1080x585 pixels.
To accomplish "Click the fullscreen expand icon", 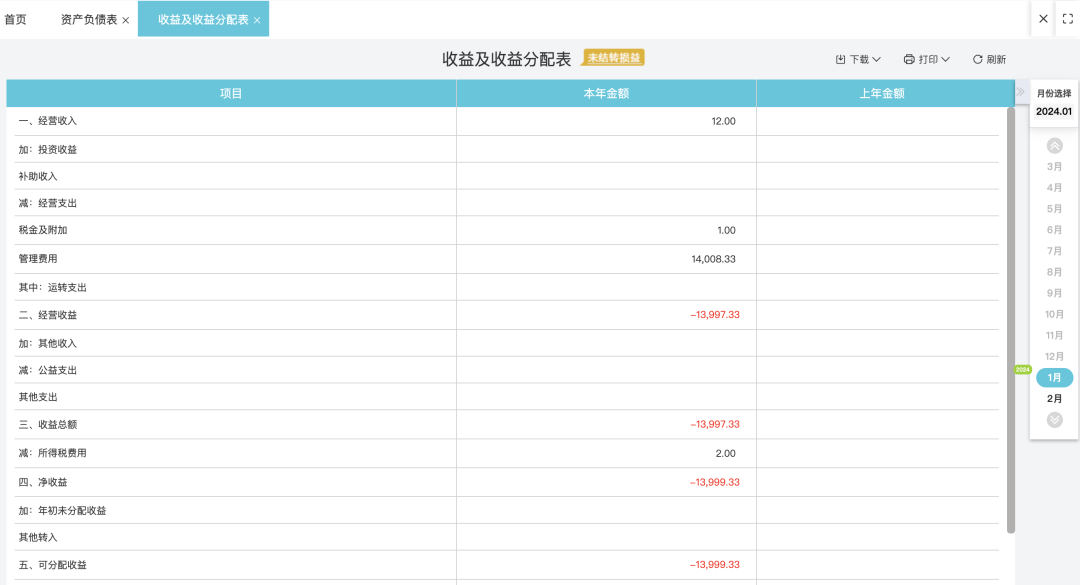I will point(1068,19).
